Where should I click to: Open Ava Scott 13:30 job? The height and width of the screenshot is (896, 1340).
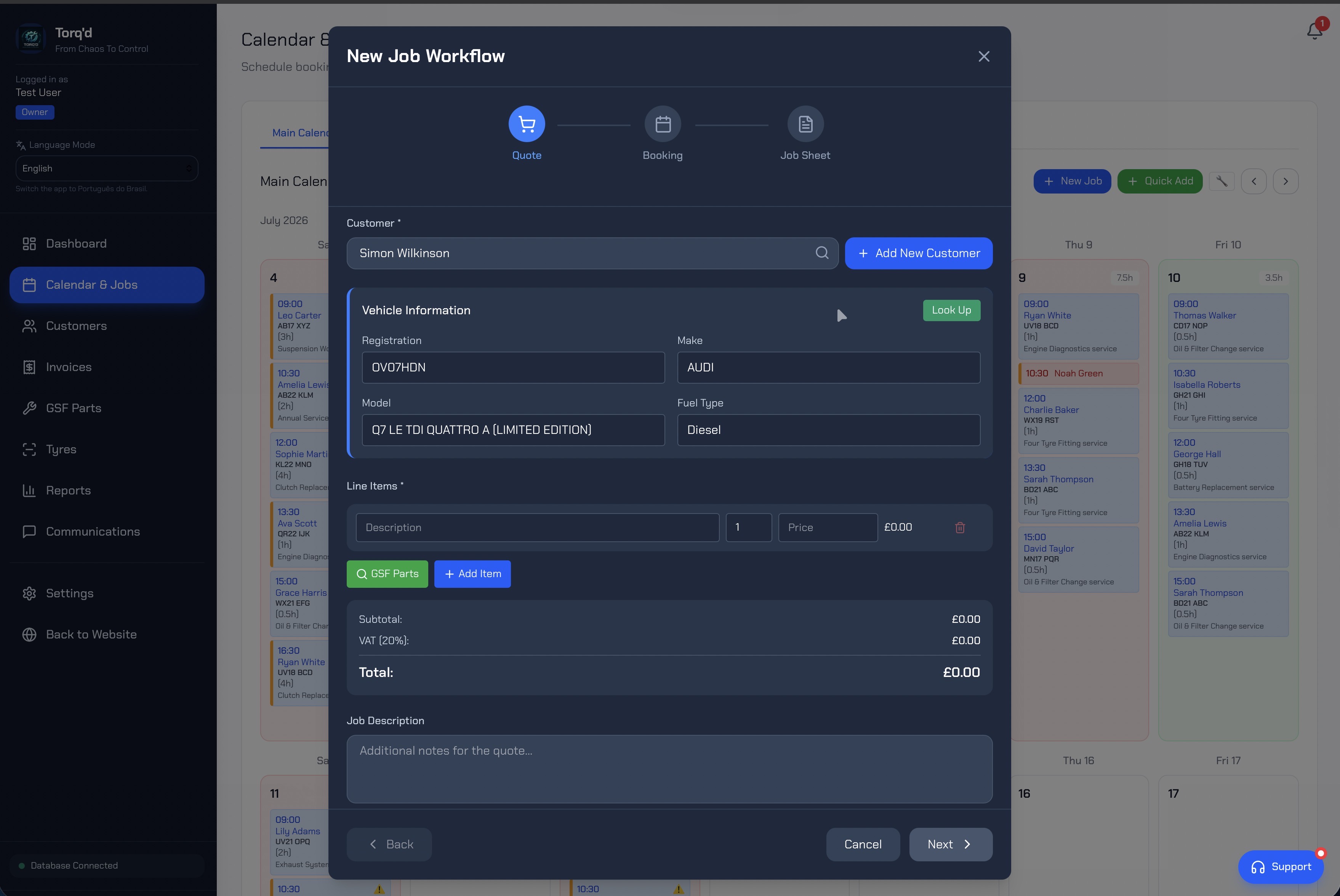click(299, 534)
